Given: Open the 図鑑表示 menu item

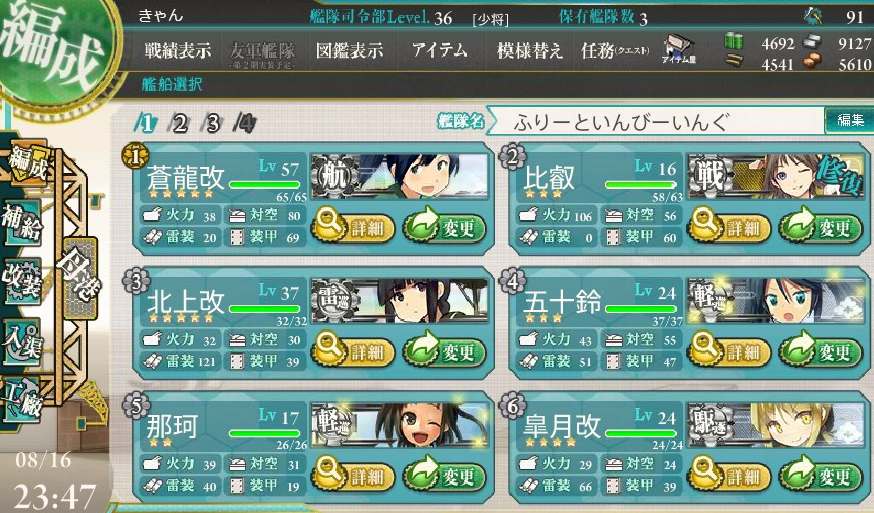Looking at the screenshot, I should point(349,51).
